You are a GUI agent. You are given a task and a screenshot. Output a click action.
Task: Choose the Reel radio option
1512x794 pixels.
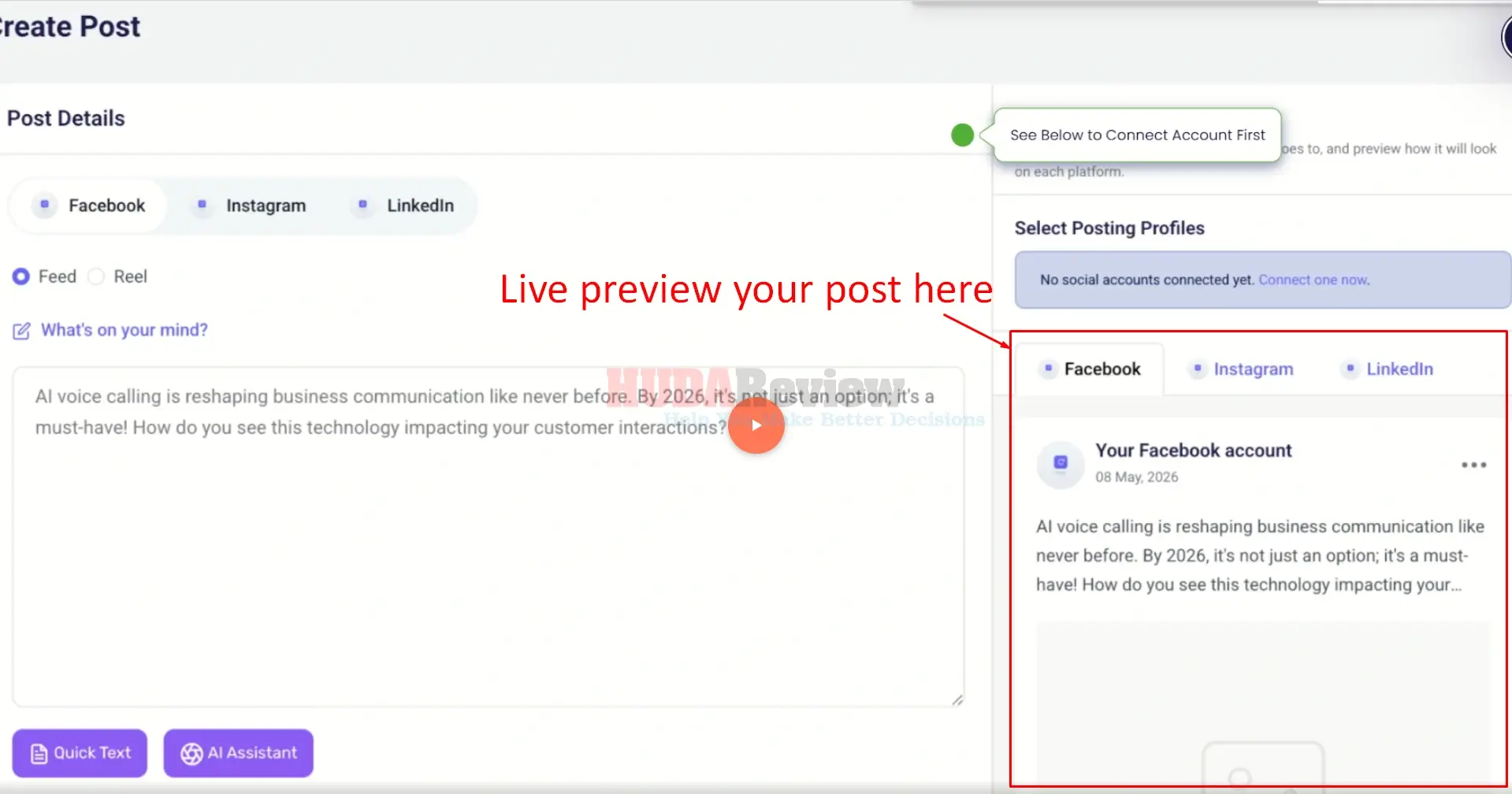pyautogui.click(x=96, y=276)
